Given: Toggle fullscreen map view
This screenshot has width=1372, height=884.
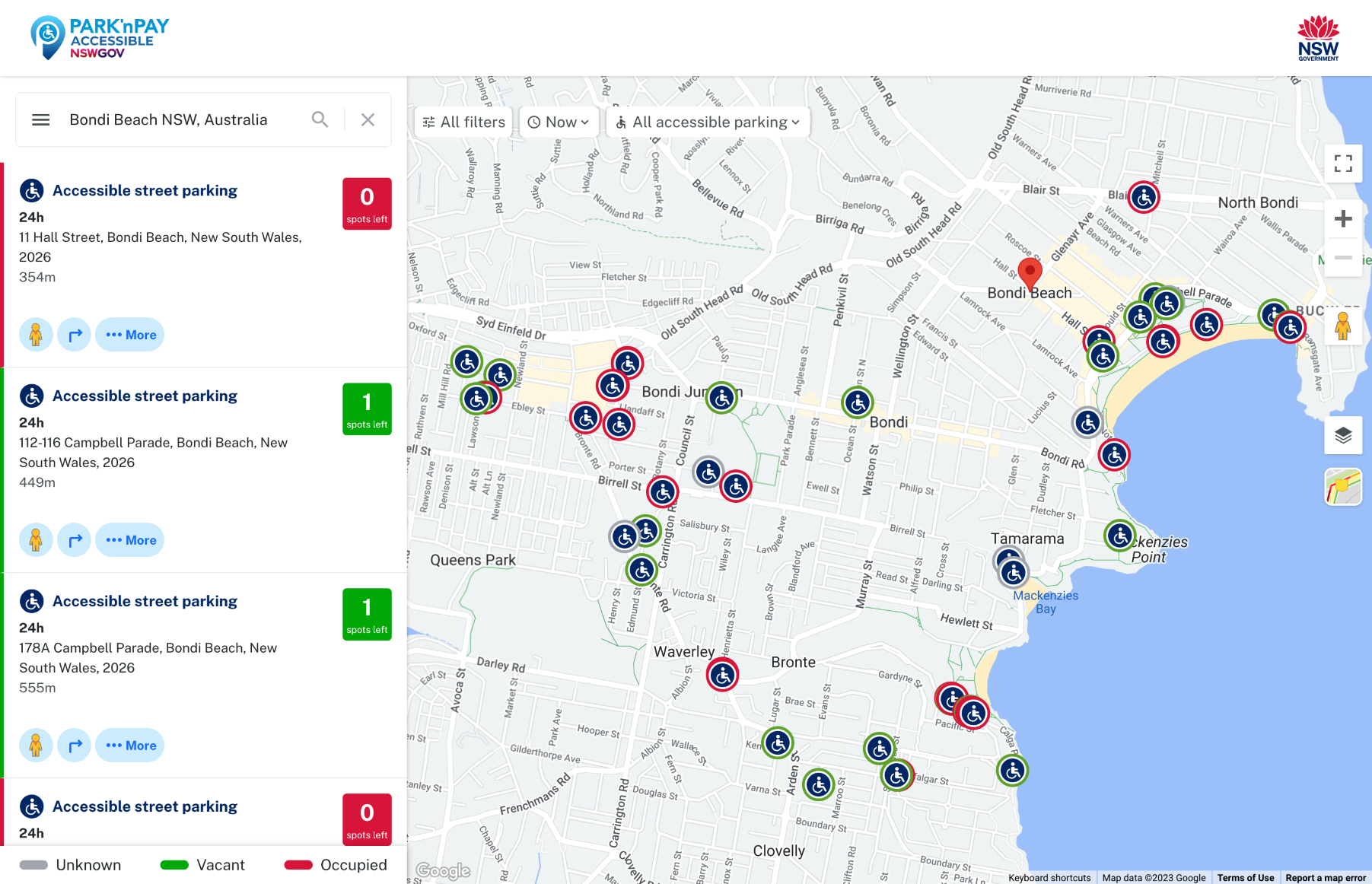Looking at the screenshot, I should point(1343,164).
